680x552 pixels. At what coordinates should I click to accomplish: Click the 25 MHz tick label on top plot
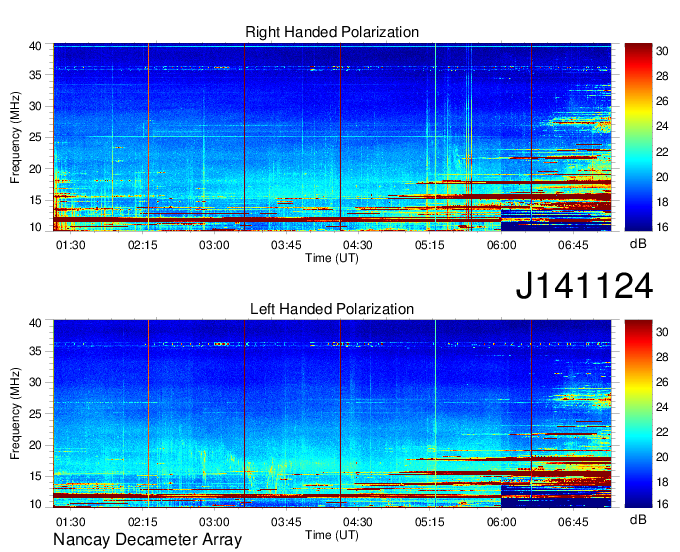tap(35, 137)
